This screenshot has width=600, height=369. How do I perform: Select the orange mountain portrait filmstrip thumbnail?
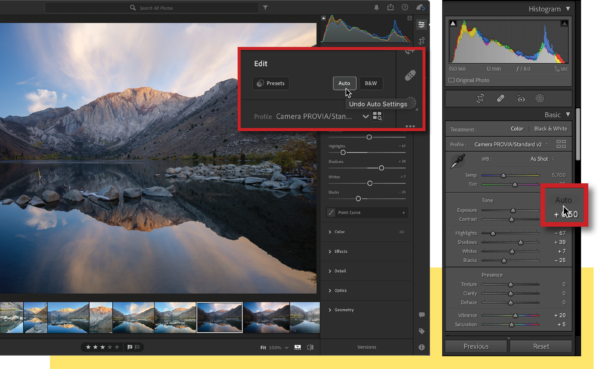[x=101, y=317]
